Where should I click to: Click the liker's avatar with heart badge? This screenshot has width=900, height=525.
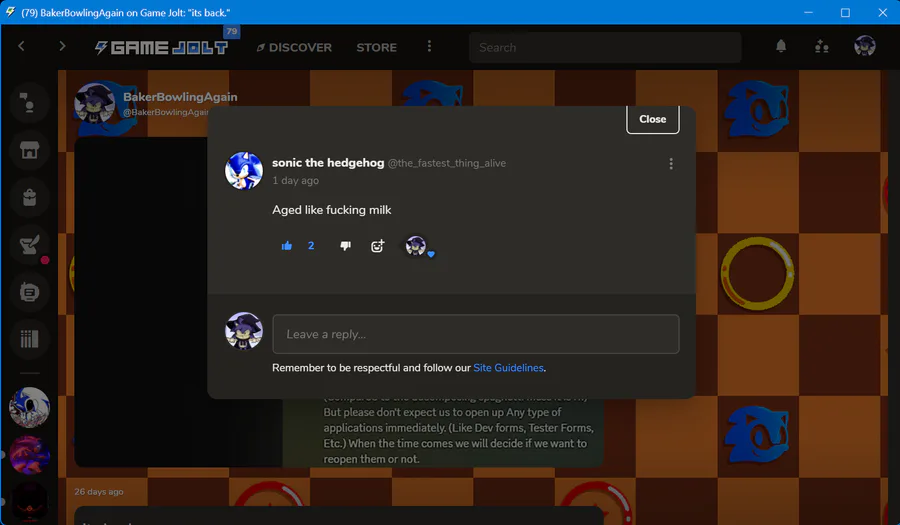tap(417, 246)
